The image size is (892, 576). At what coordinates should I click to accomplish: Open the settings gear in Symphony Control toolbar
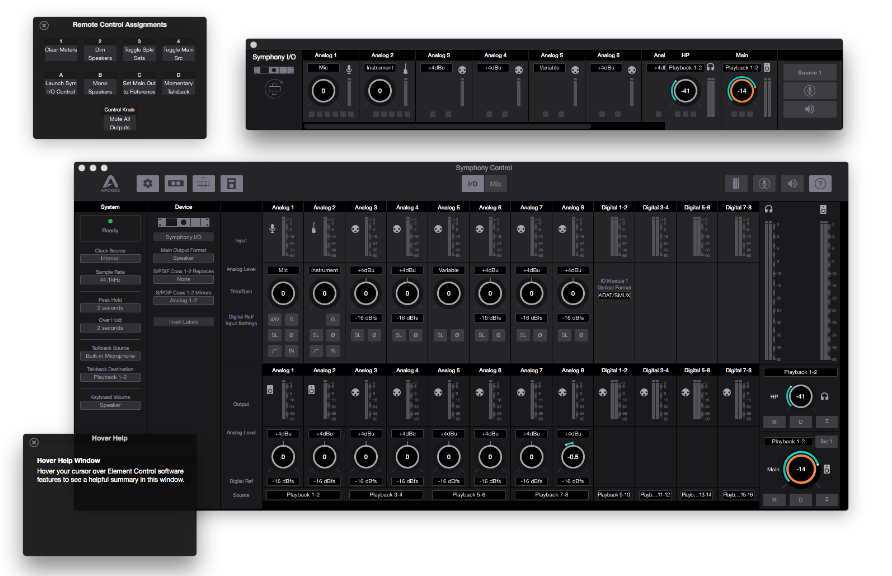pyautogui.click(x=148, y=184)
